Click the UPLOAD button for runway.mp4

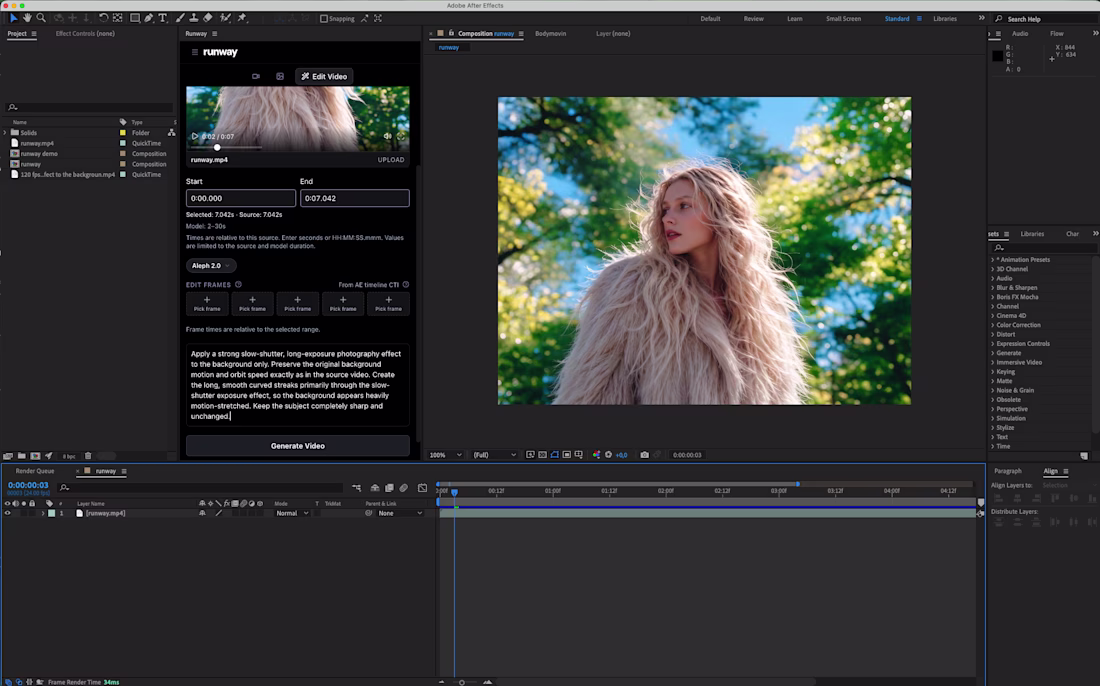tap(391, 160)
